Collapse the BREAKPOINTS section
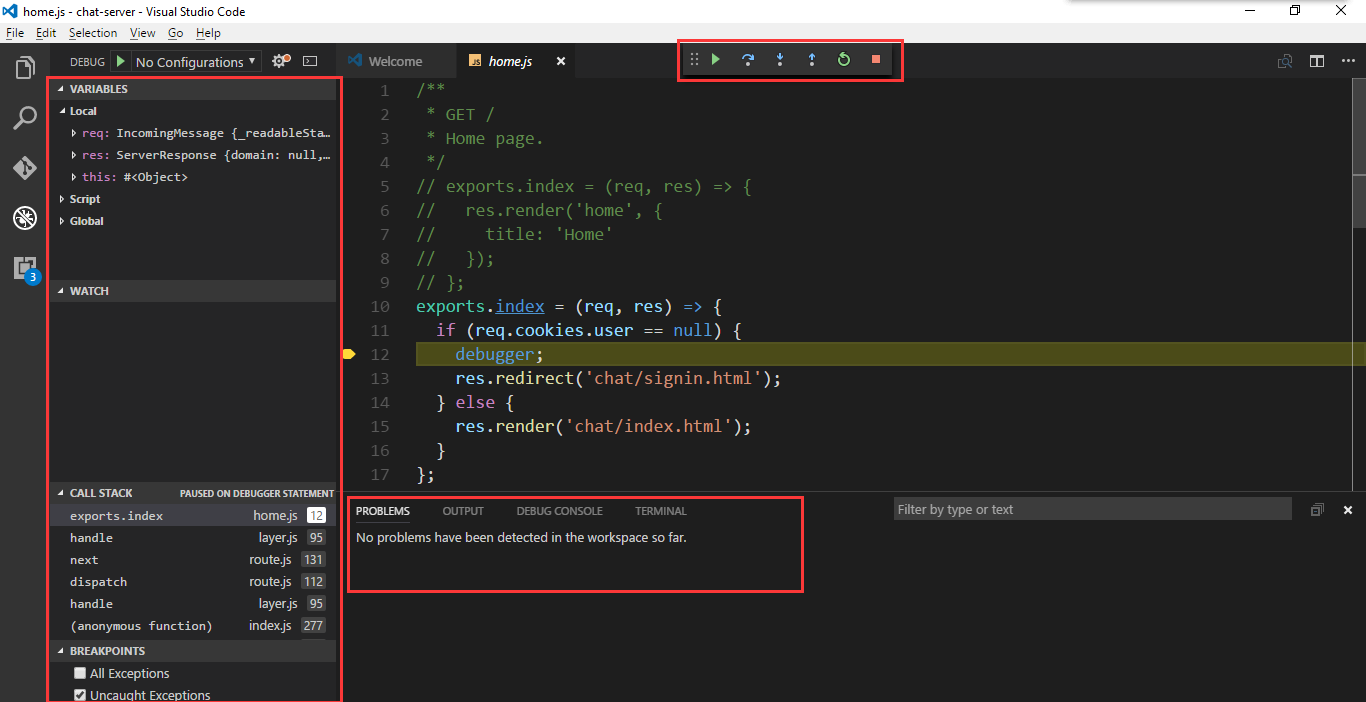The width and height of the screenshot is (1366, 702). pyautogui.click(x=193, y=651)
